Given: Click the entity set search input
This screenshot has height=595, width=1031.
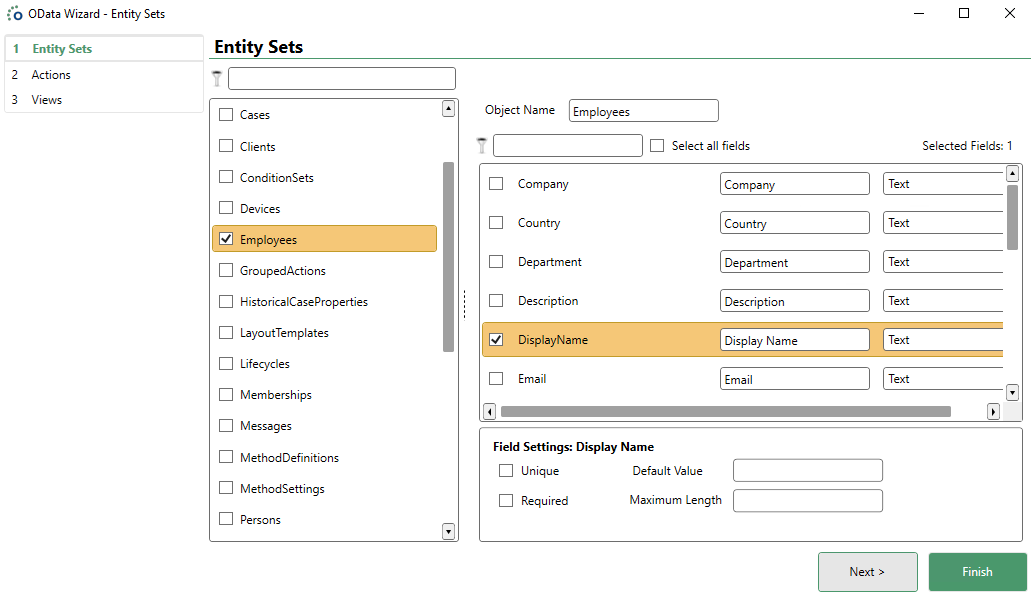Looking at the screenshot, I should (x=342, y=78).
